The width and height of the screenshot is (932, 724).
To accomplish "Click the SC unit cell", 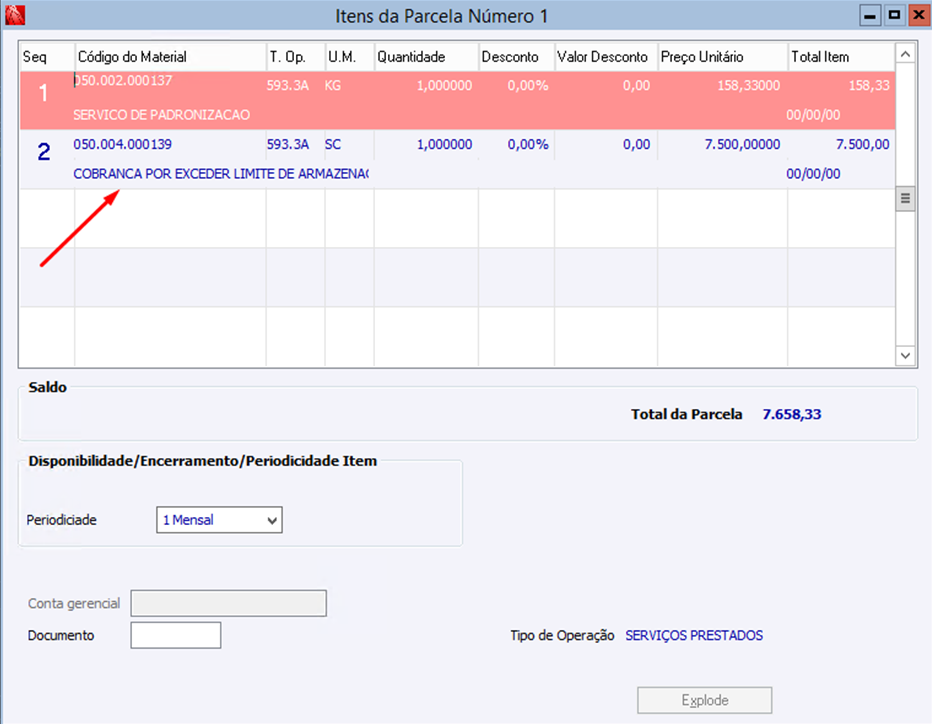I will pos(333,144).
